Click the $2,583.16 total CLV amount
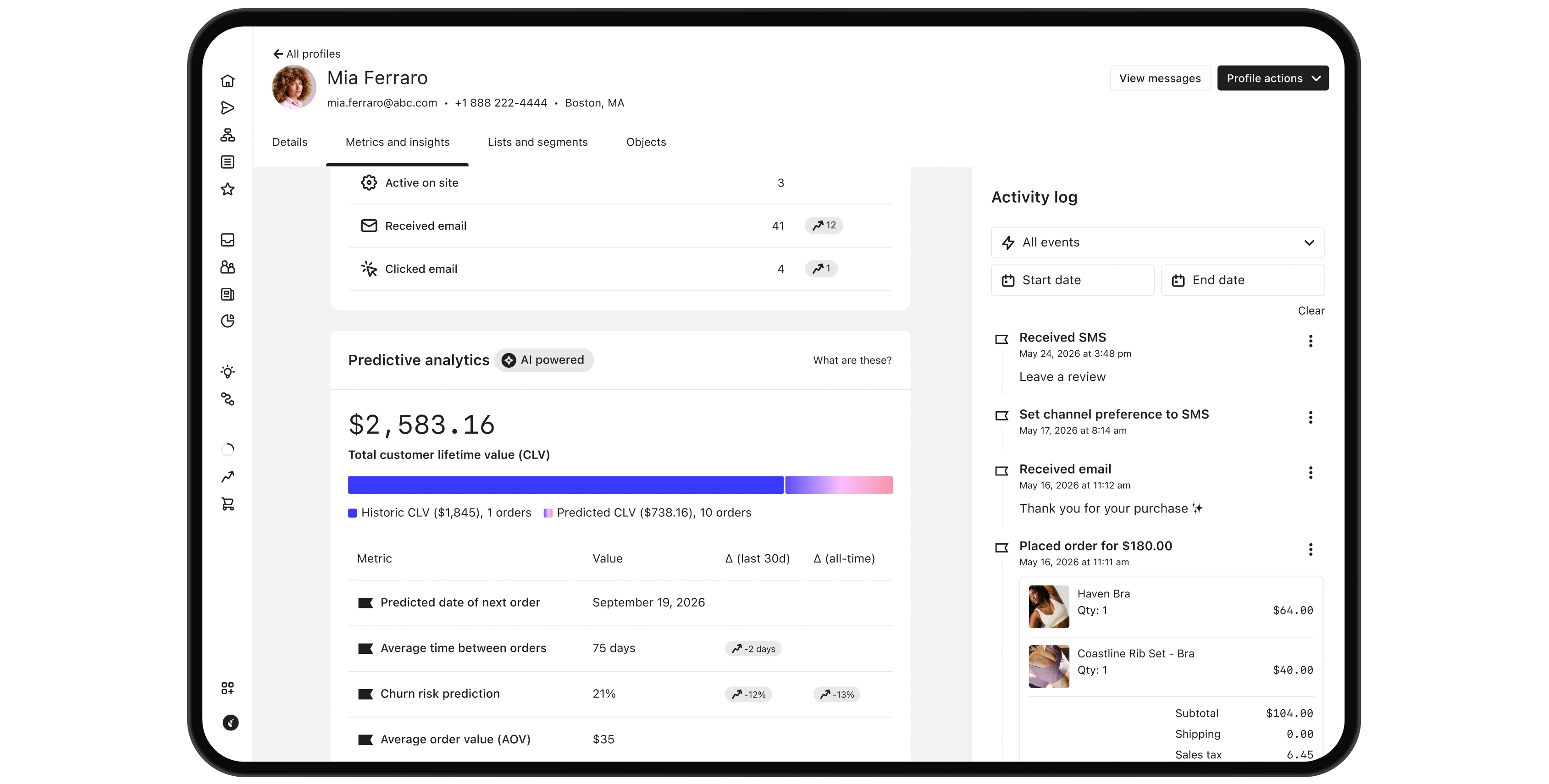The image size is (1549, 784). pyautogui.click(x=421, y=425)
